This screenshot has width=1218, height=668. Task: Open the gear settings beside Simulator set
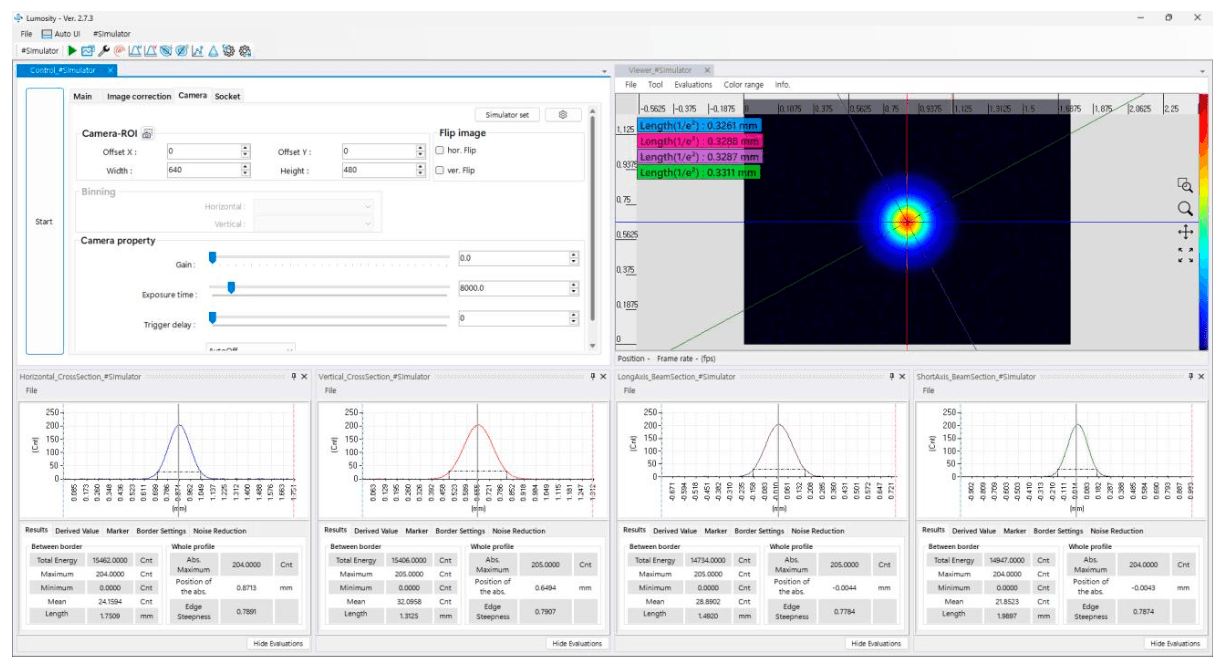click(563, 115)
